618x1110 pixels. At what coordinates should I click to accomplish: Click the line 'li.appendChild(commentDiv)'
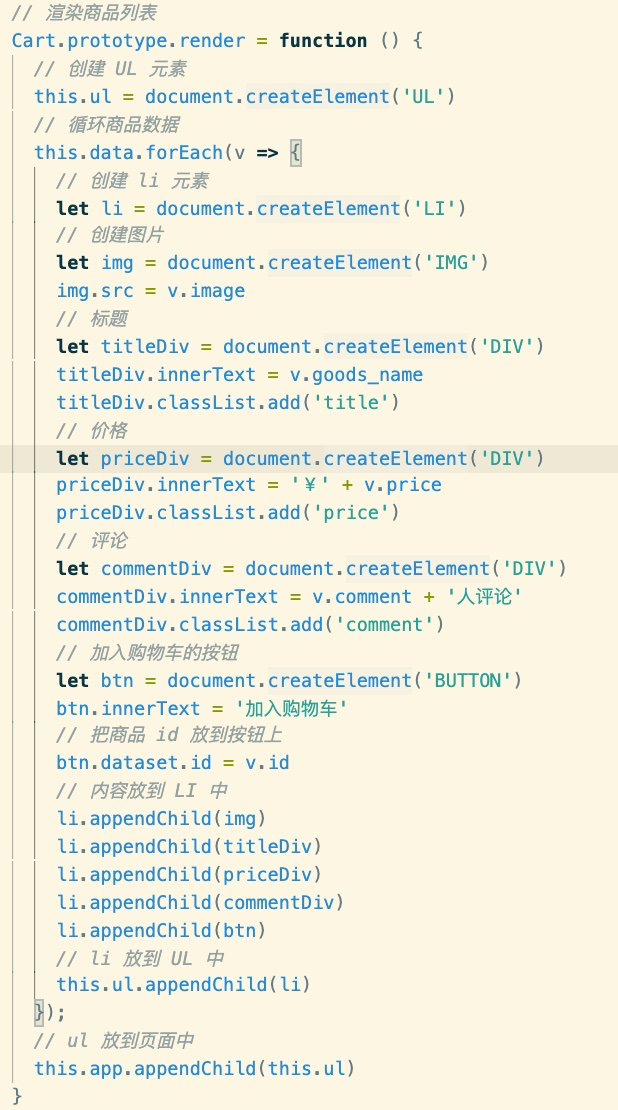(x=201, y=903)
